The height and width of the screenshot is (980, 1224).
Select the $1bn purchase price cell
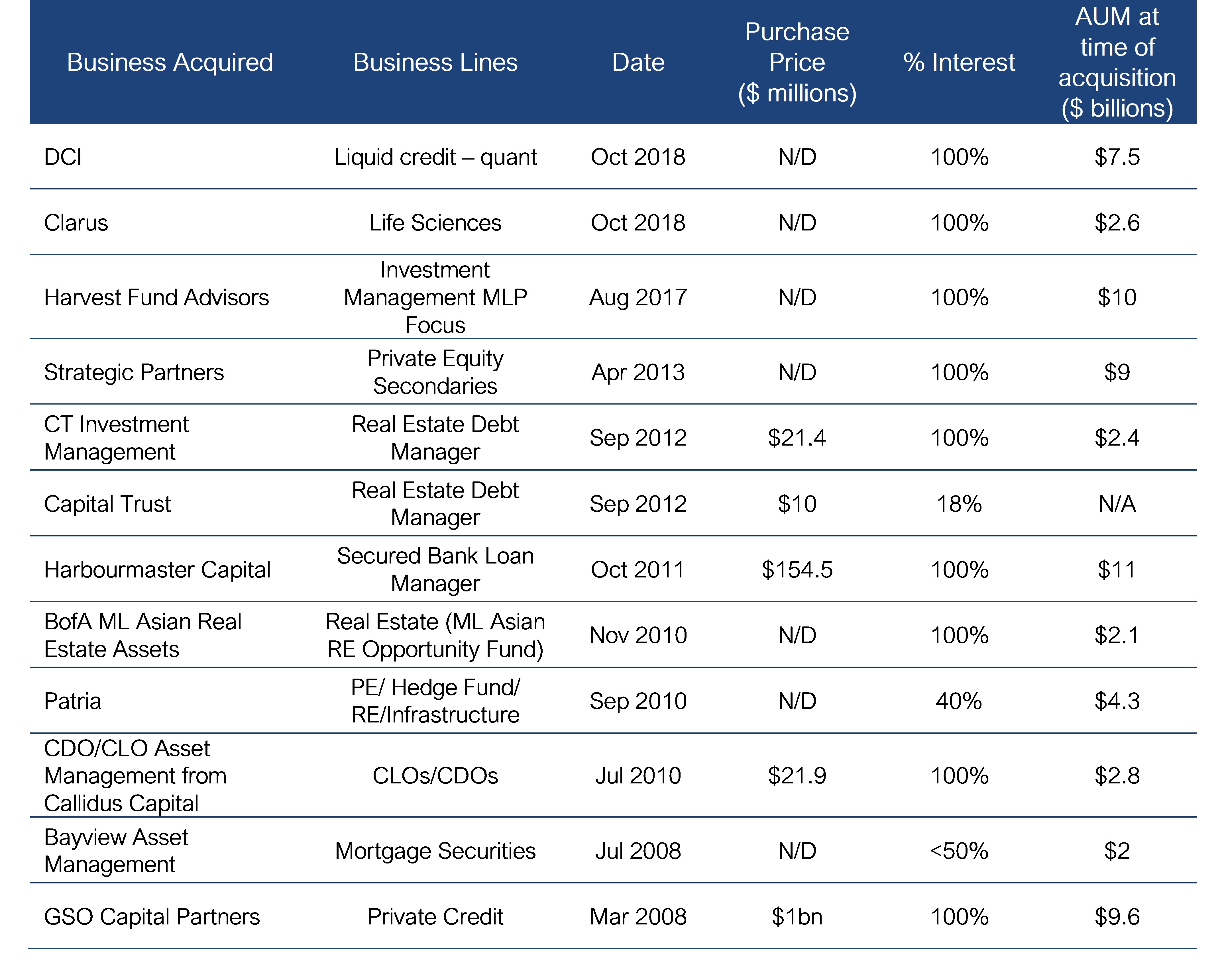(x=797, y=917)
